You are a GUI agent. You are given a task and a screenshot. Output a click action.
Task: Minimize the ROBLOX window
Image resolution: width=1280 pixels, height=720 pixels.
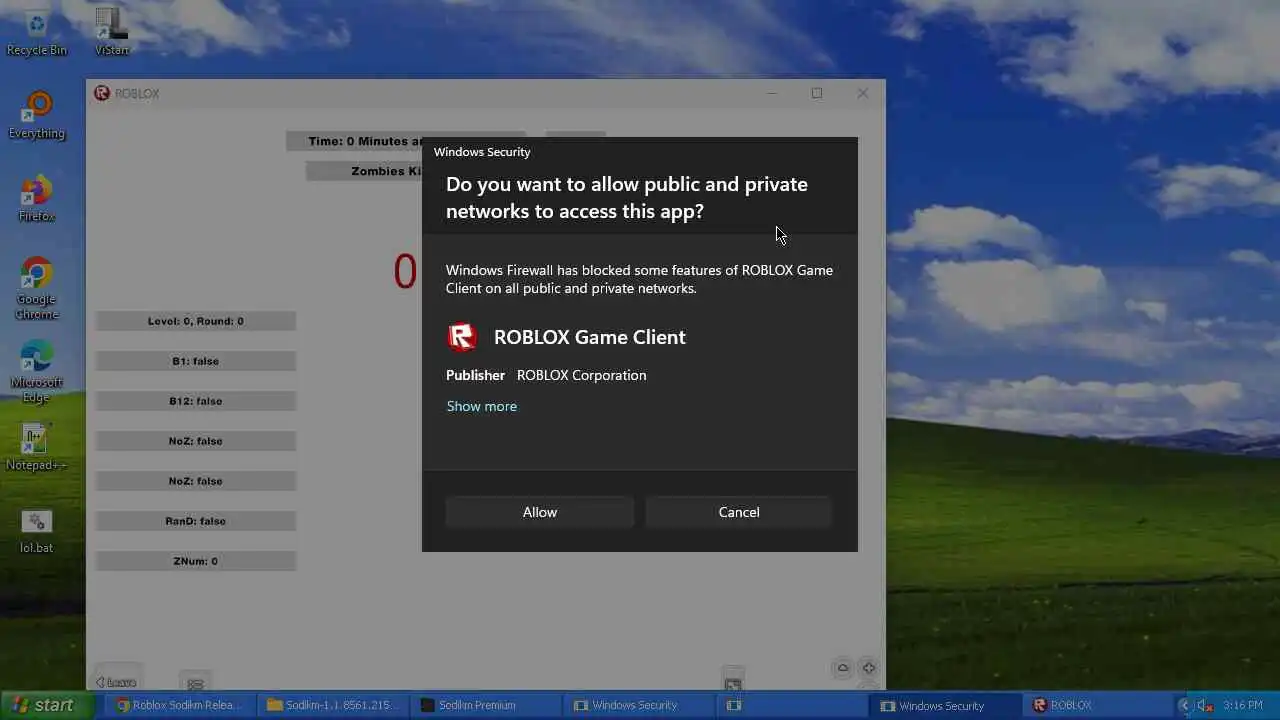point(771,93)
